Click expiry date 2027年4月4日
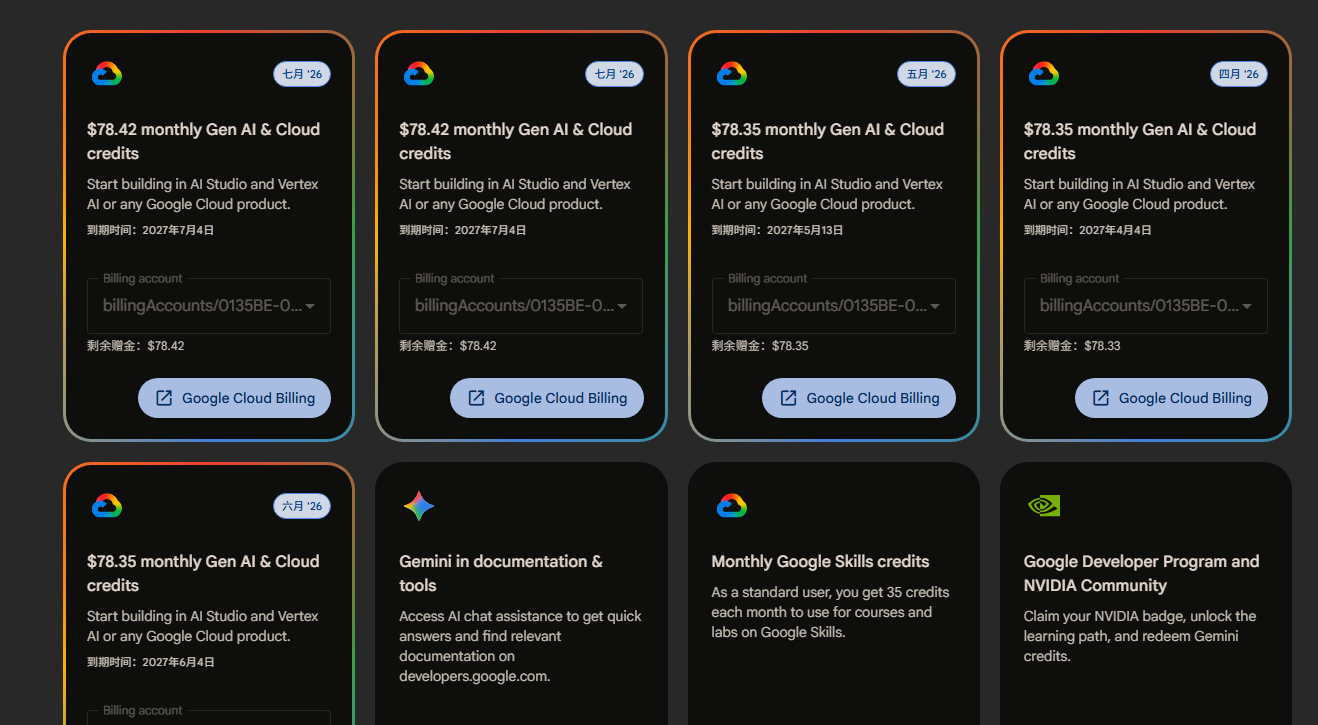 click(1088, 230)
